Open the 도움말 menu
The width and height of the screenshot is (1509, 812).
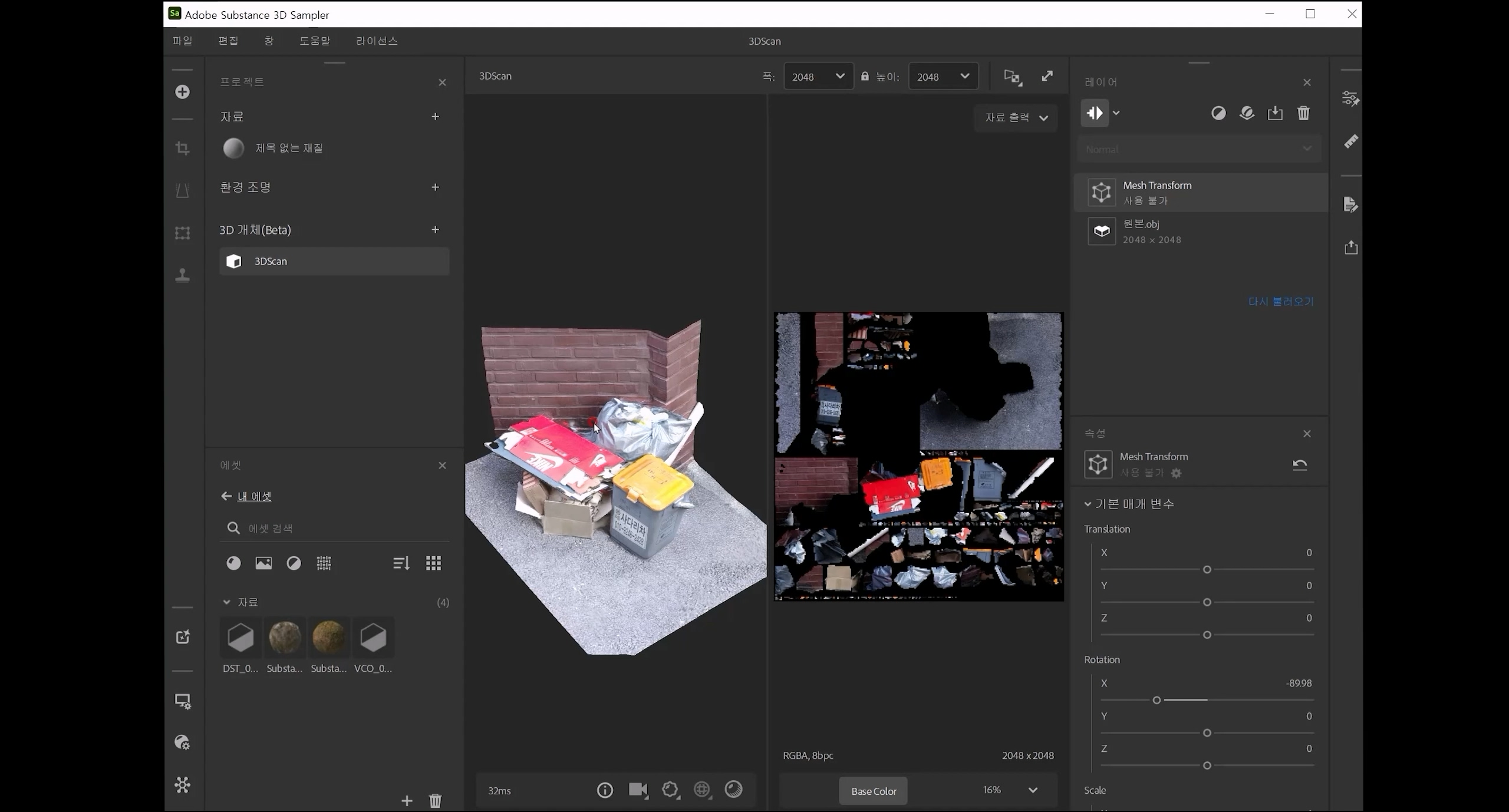click(315, 41)
